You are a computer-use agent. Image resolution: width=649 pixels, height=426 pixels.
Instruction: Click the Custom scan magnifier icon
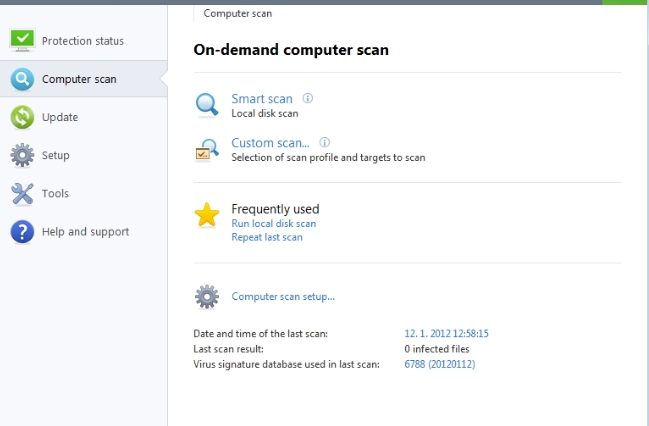pos(207,150)
